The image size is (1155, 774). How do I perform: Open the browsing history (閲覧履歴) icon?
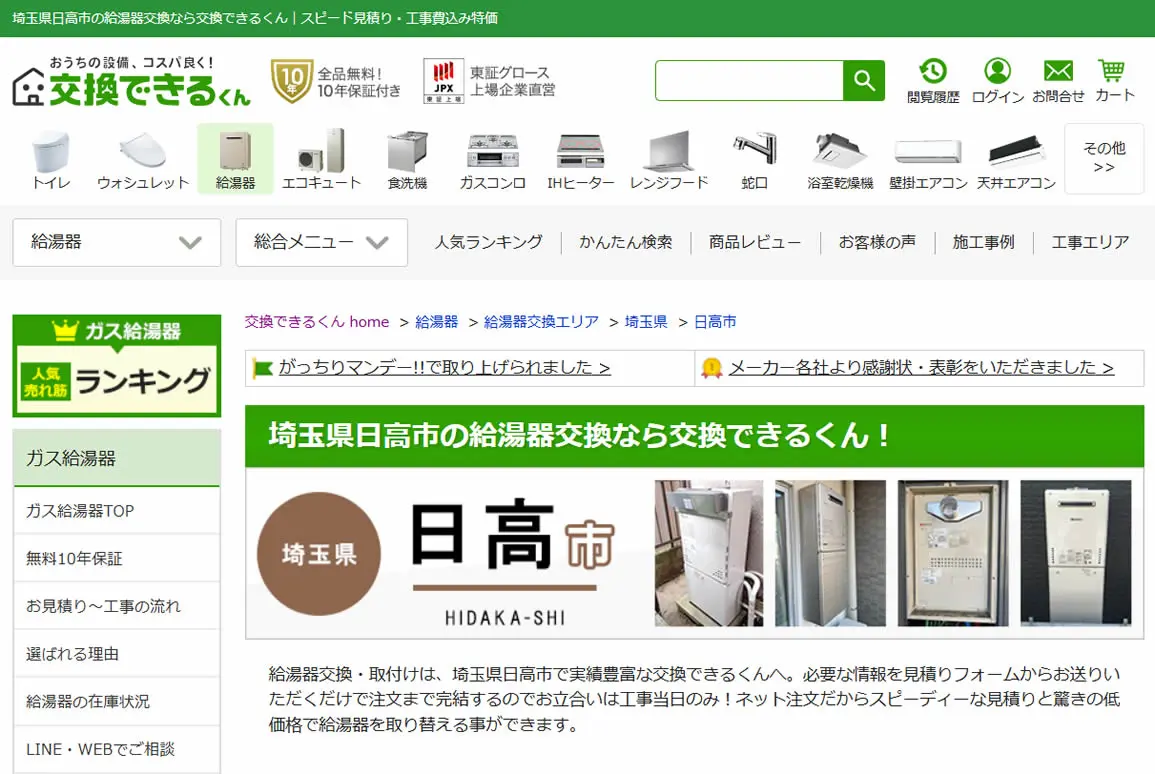click(933, 80)
